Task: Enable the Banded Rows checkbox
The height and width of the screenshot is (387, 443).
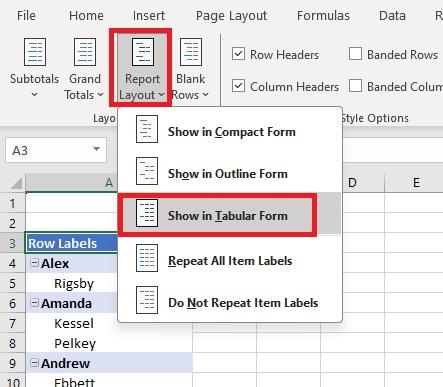Action: (x=355, y=54)
